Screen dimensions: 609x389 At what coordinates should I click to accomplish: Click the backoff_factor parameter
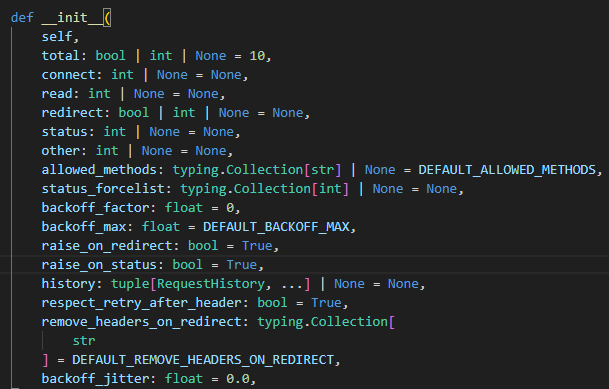pyautogui.click(x=95, y=208)
